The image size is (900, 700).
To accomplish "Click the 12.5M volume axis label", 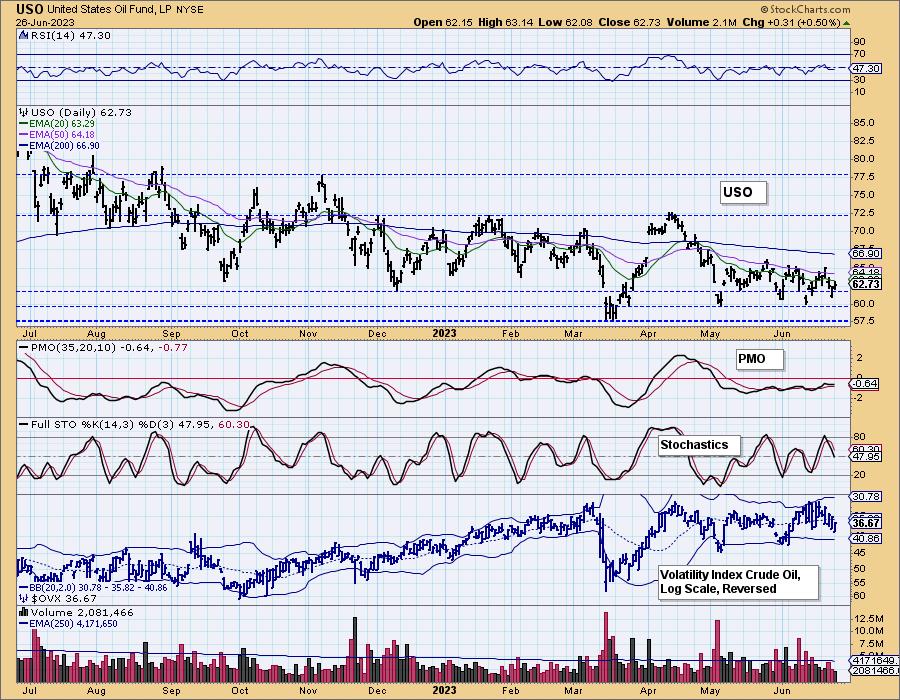I will coord(868,619).
